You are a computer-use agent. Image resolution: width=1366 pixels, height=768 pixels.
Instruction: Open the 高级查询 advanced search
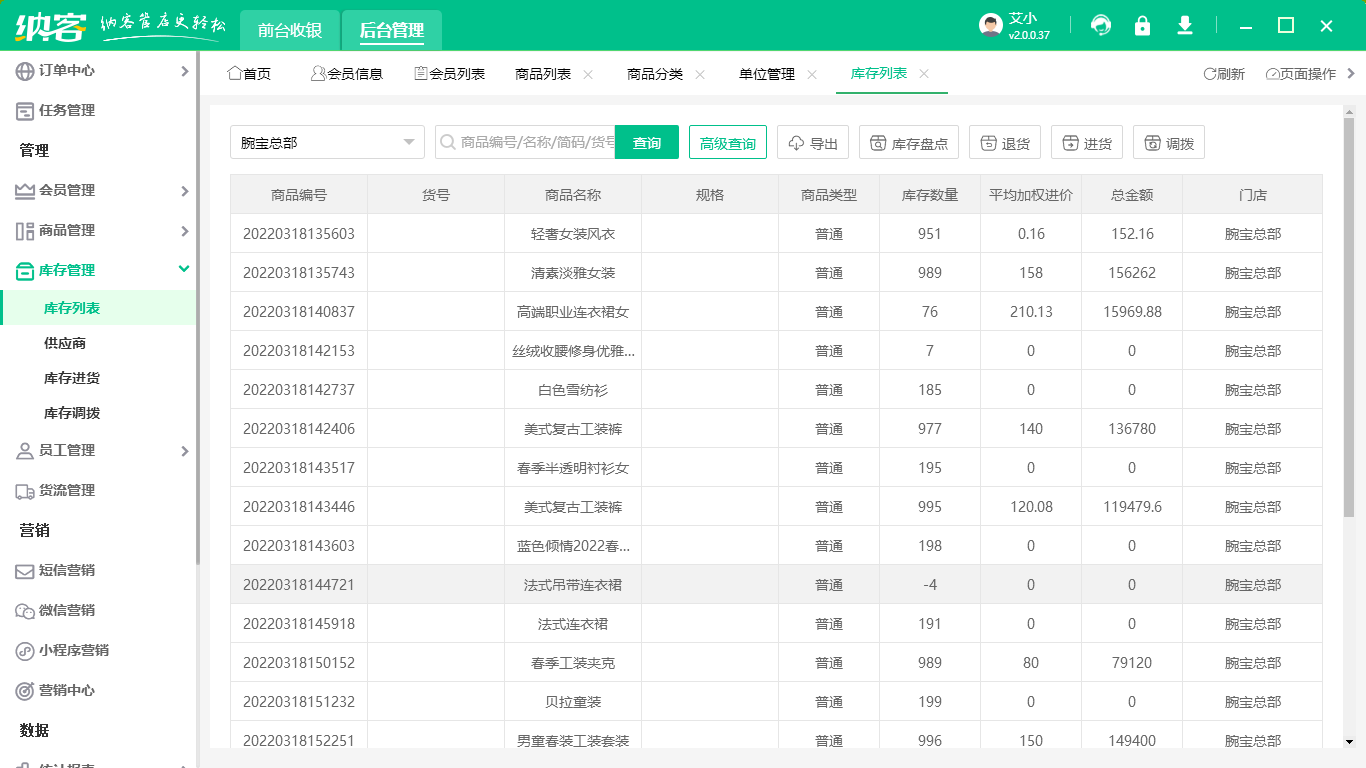727,142
